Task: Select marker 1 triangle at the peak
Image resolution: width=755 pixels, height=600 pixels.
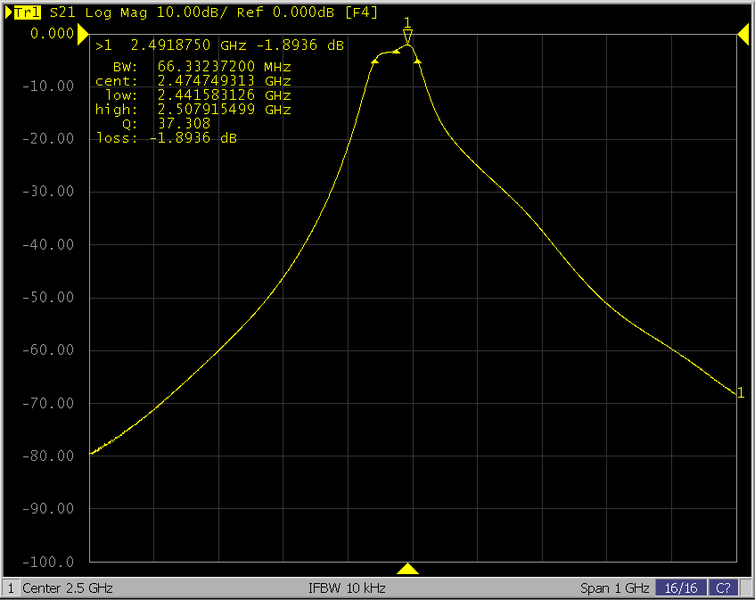Action: tap(407, 37)
